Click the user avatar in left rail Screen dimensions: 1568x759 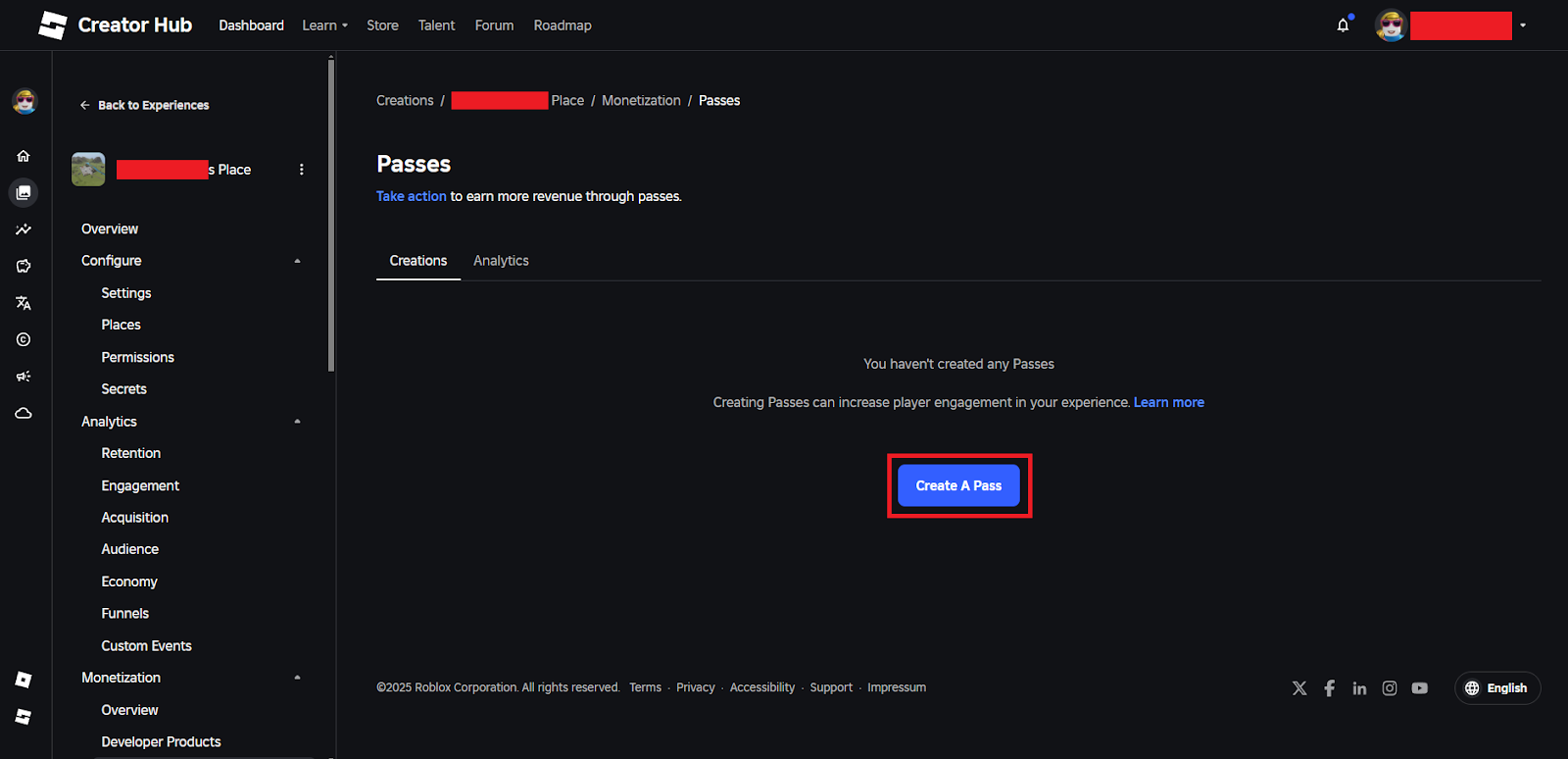coord(24,101)
